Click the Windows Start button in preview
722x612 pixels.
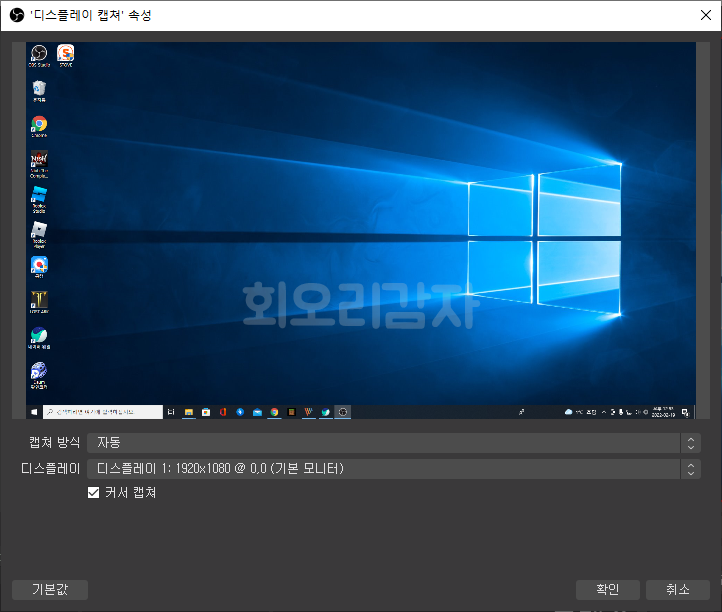(34, 412)
